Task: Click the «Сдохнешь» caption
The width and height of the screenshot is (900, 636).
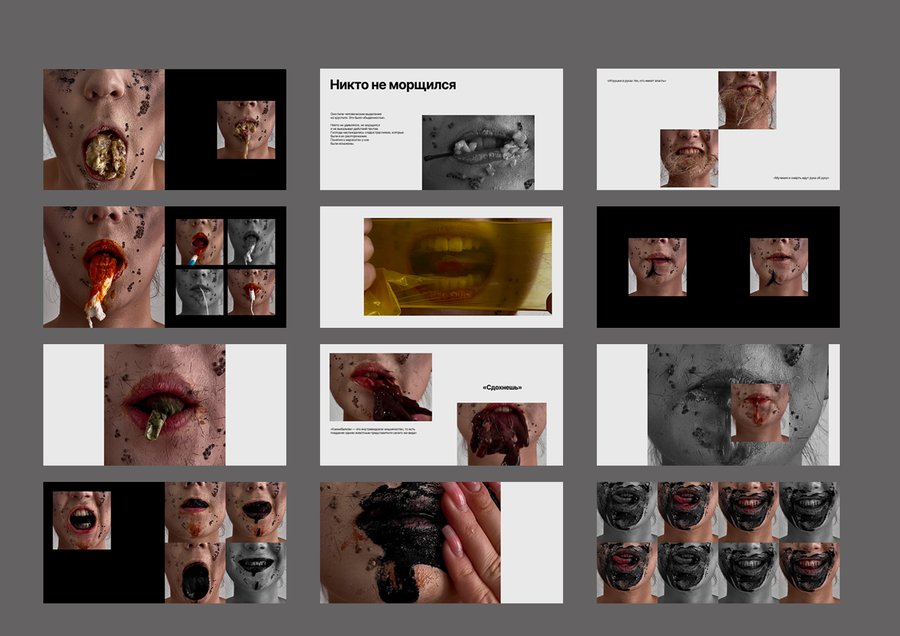Action: pyautogui.click(x=502, y=387)
